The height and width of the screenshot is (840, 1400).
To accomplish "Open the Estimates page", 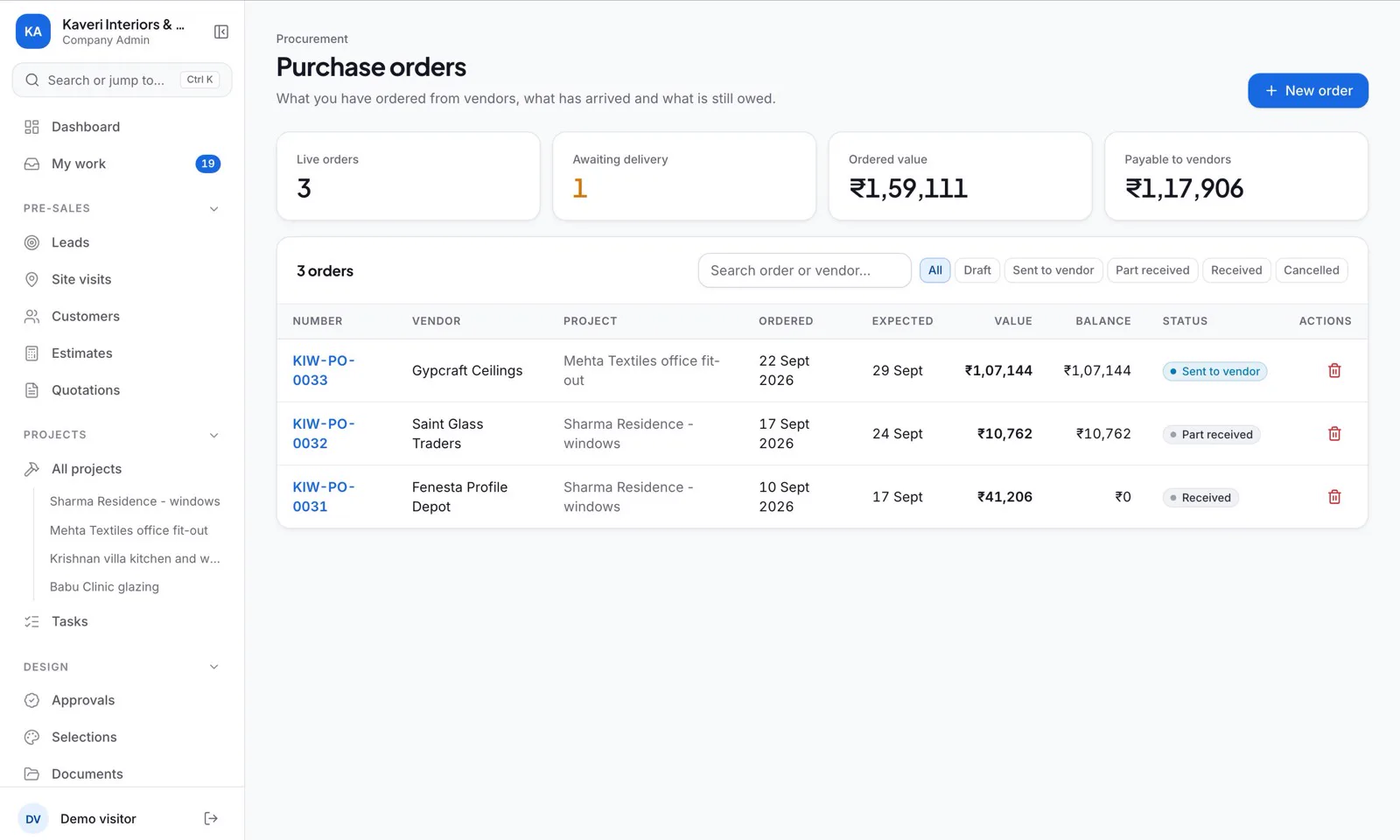I will point(122,353).
